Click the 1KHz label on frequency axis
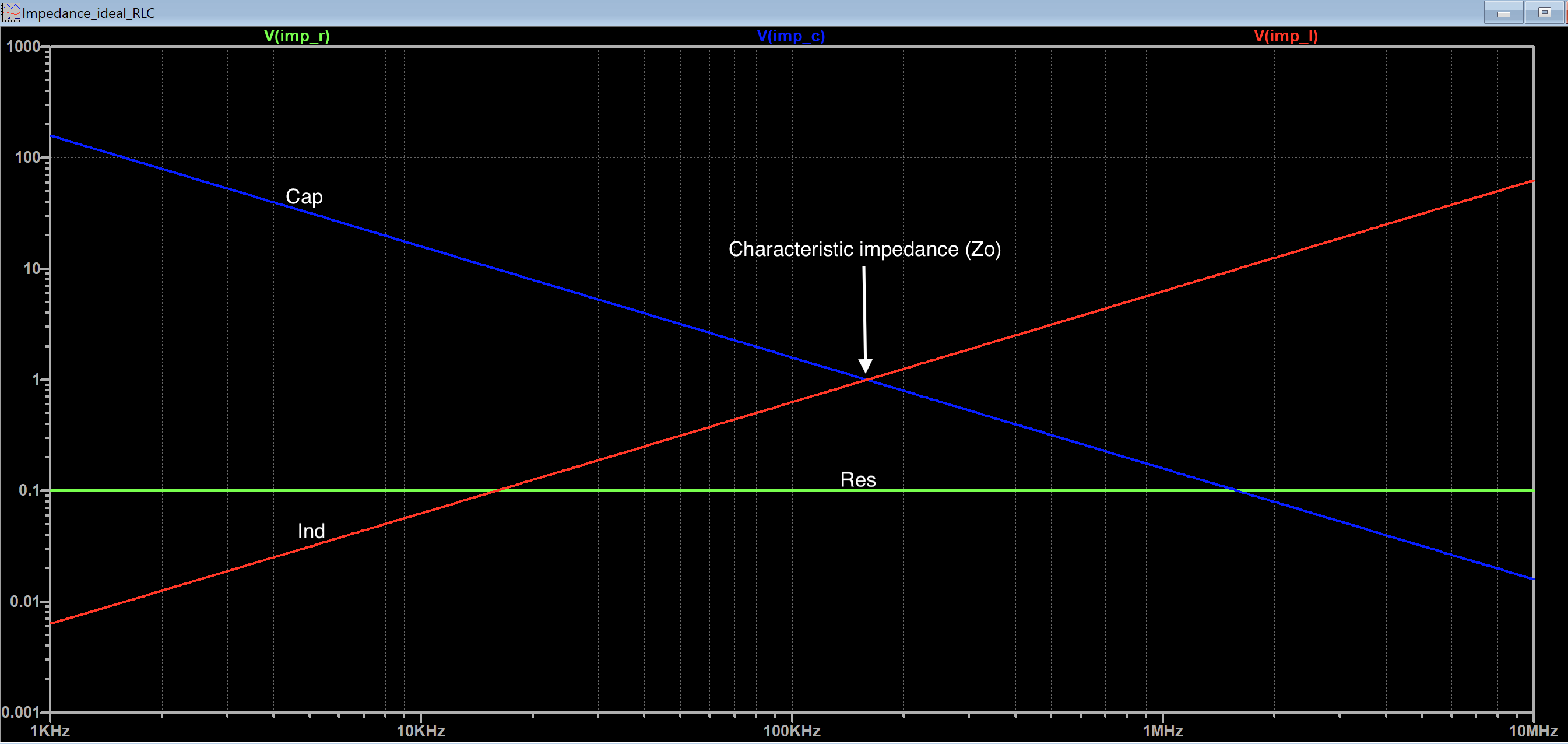 click(50, 731)
